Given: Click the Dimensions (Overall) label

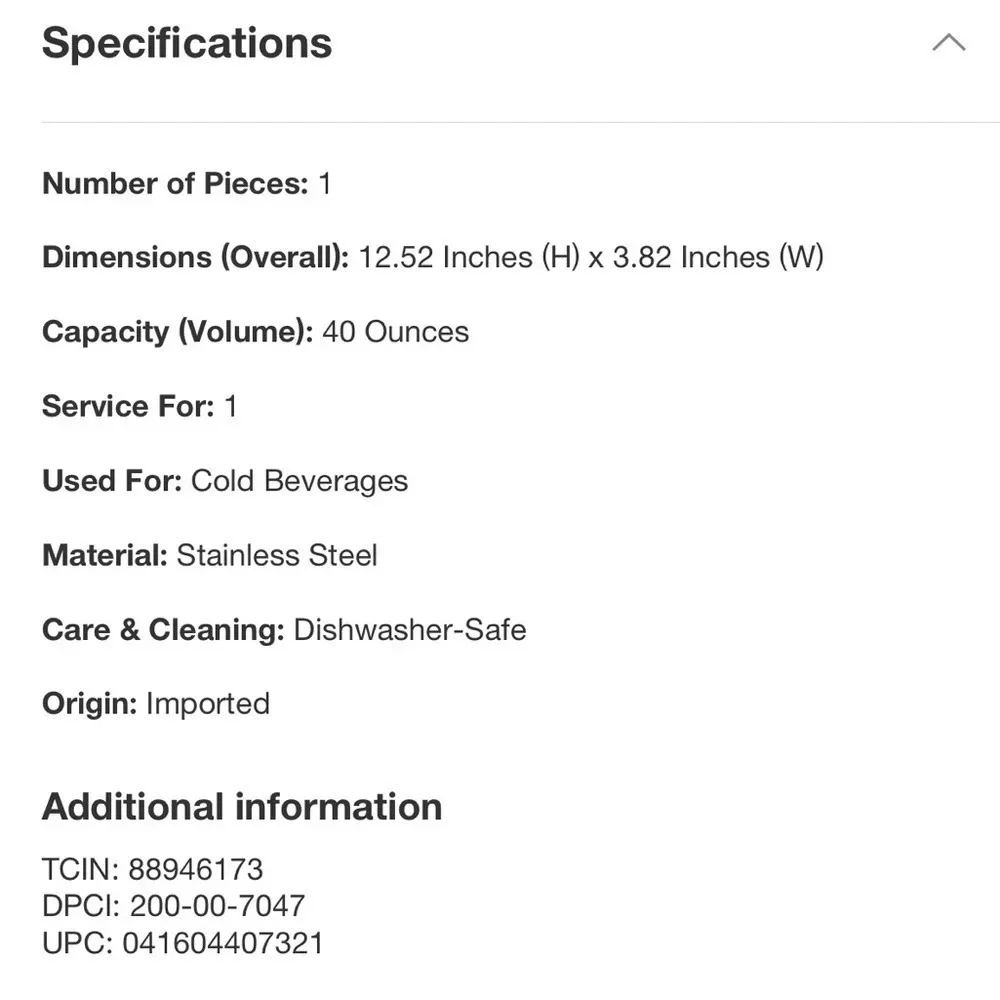Looking at the screenshot, I should (195, 258).
